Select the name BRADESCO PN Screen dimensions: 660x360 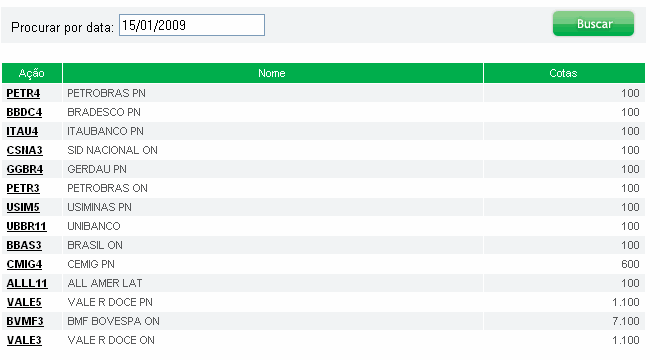[104, 112]
